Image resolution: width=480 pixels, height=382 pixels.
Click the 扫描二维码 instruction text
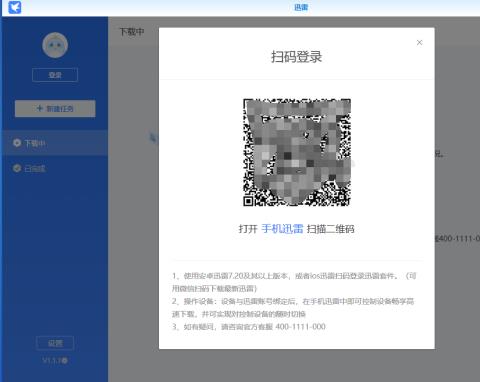tap(330, 229)
